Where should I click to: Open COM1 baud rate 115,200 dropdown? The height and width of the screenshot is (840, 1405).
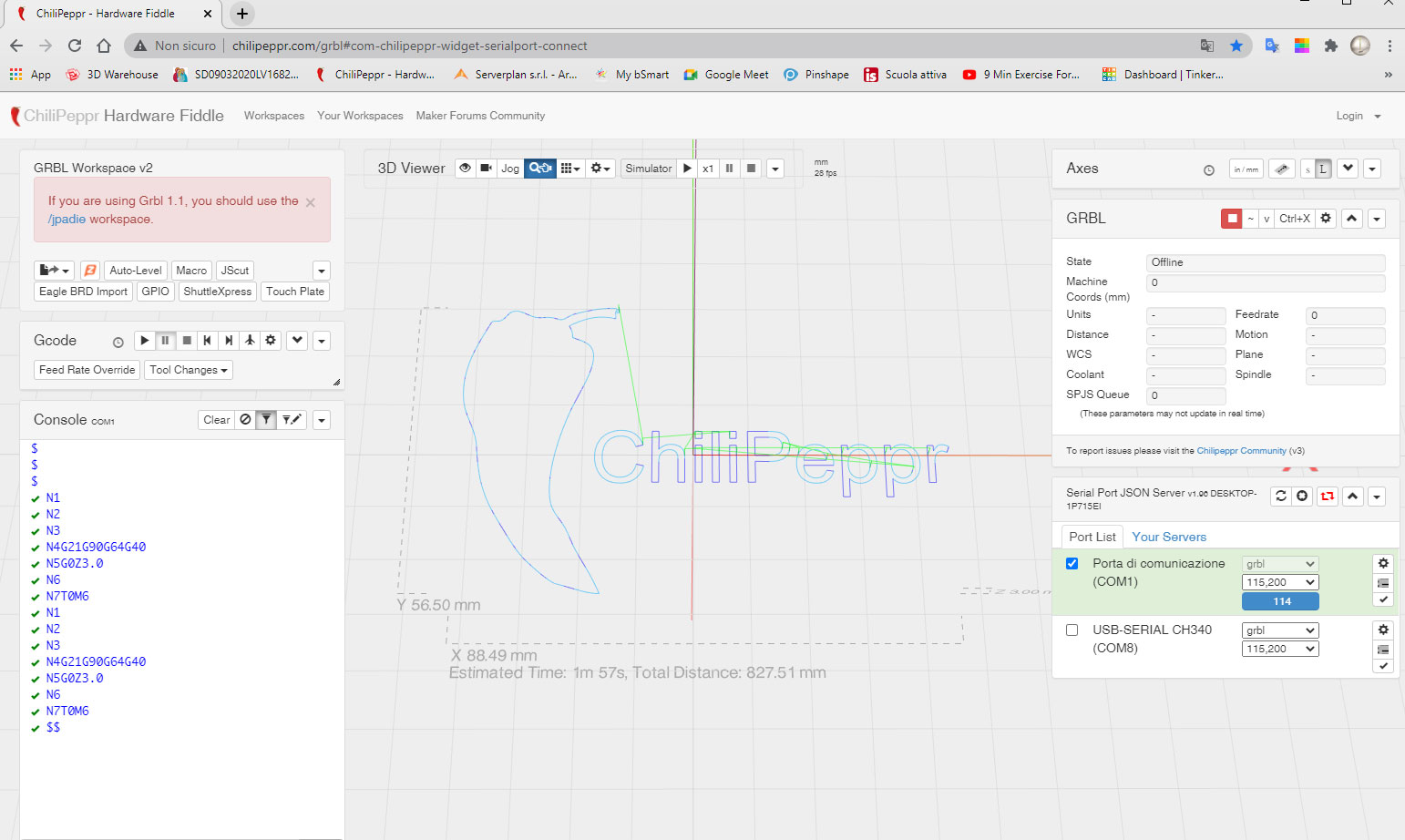point(1280,583)
